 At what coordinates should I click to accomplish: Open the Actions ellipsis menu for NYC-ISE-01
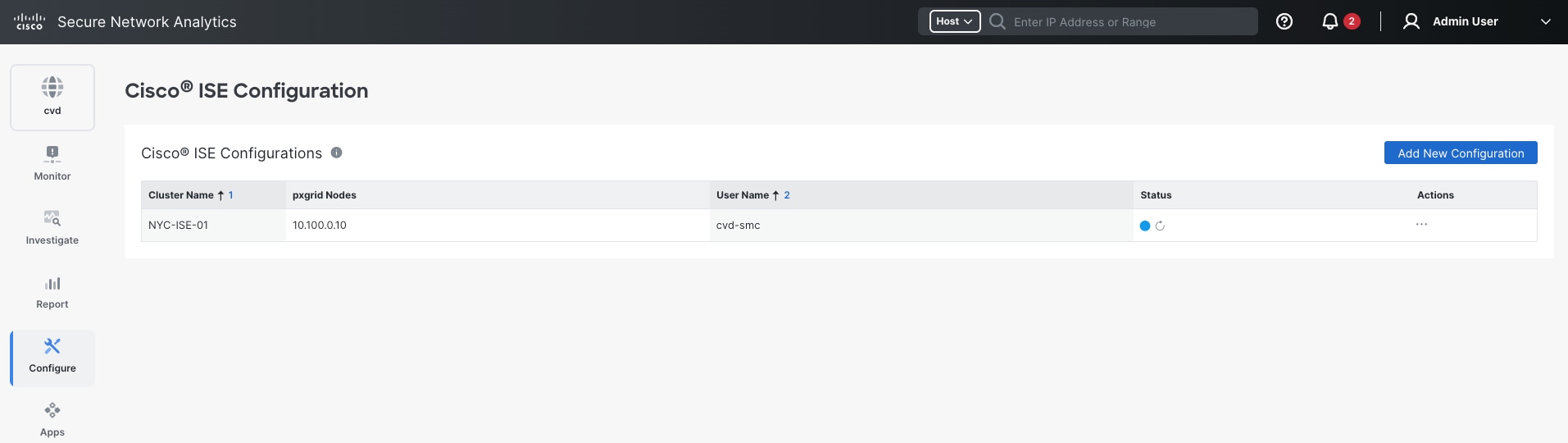1421,224
